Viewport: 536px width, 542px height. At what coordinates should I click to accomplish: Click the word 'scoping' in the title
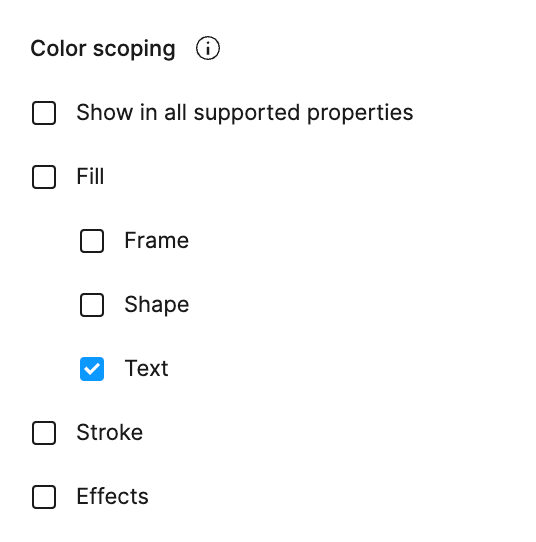point(134,50)
